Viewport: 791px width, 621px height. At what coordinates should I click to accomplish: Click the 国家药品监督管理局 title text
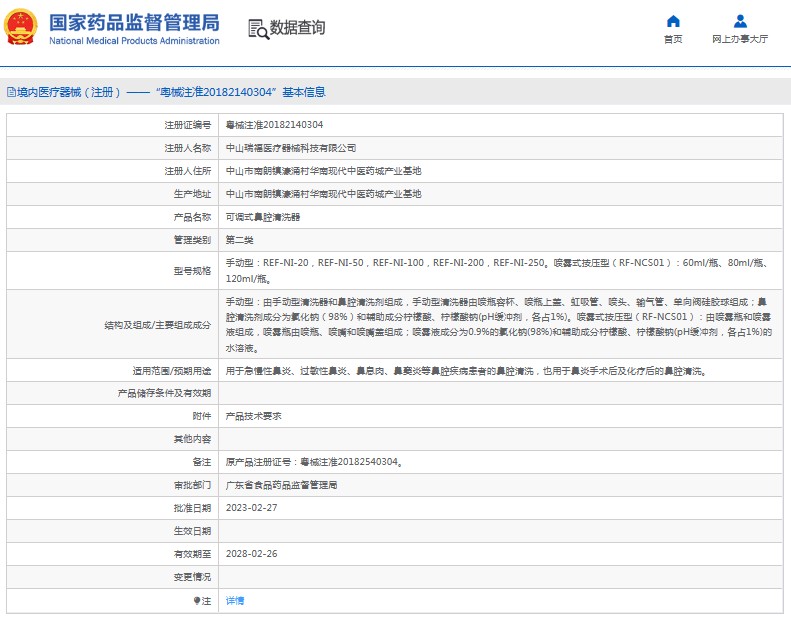133,22
